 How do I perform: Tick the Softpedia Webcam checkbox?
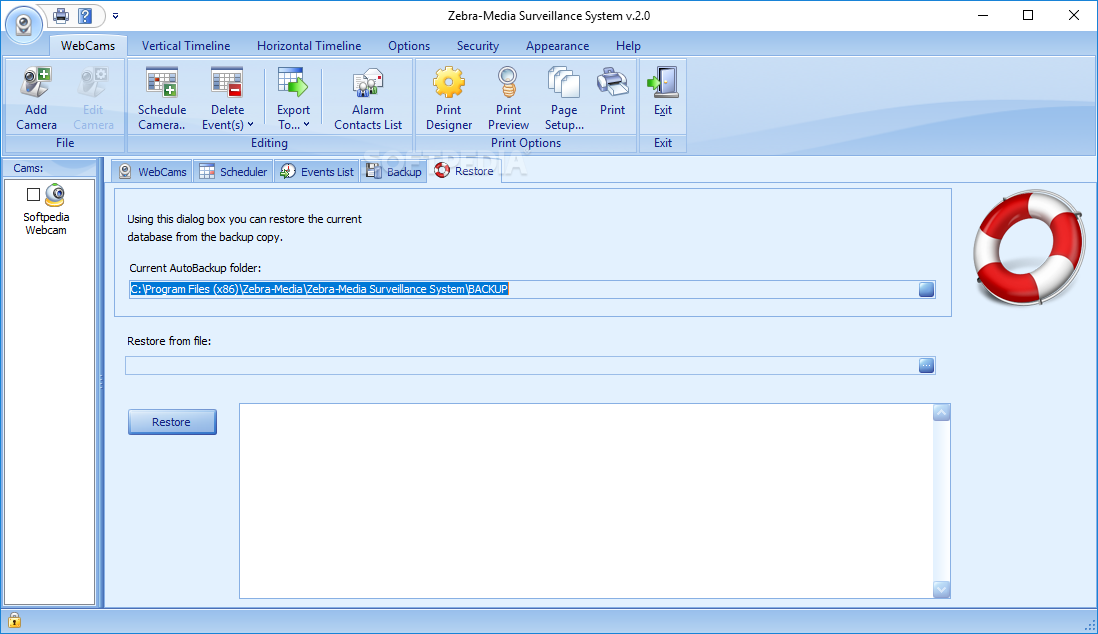pyautogui.click(x=33, y=194)
